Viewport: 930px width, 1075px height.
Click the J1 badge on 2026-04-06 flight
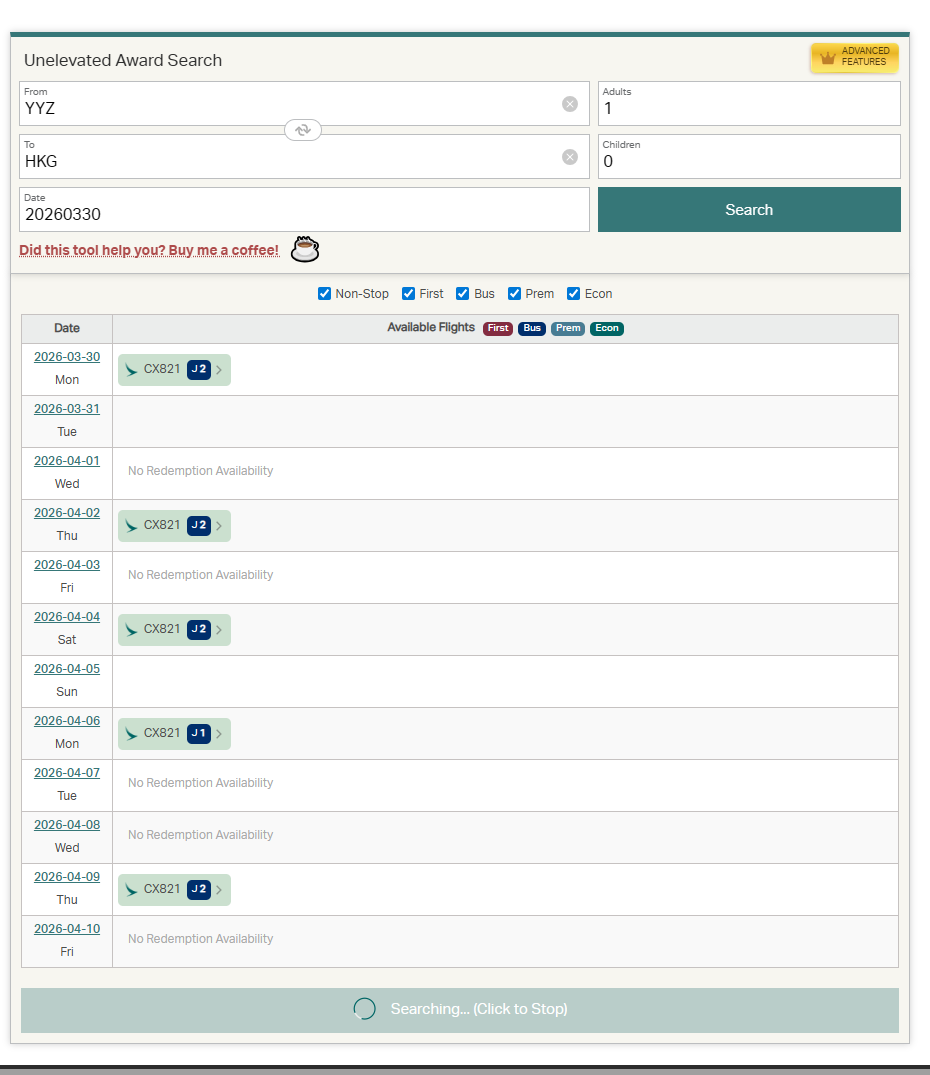199,733
